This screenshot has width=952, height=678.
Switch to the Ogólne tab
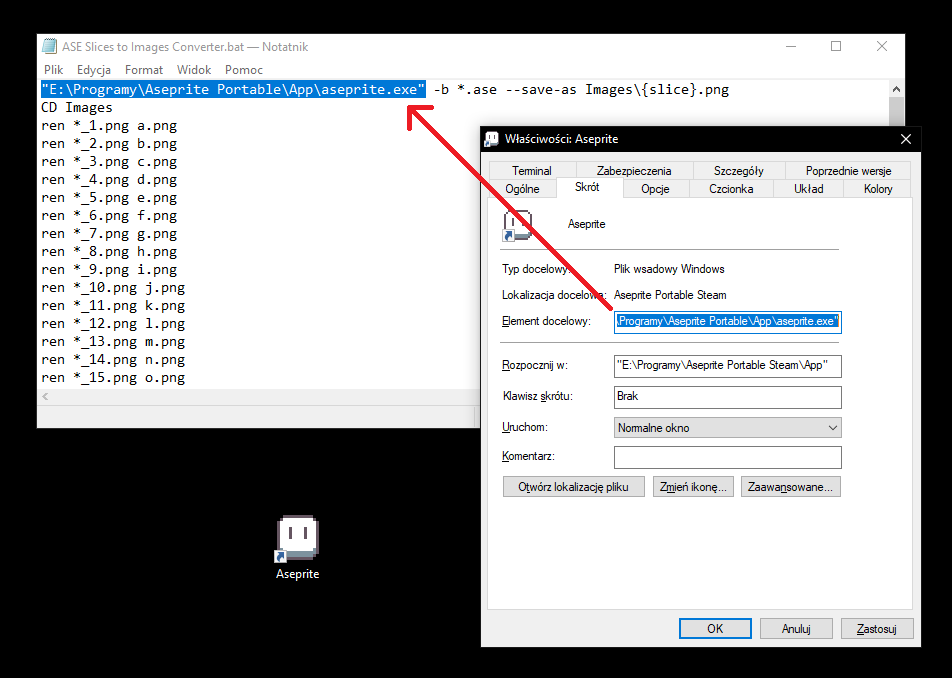point(522,189)
